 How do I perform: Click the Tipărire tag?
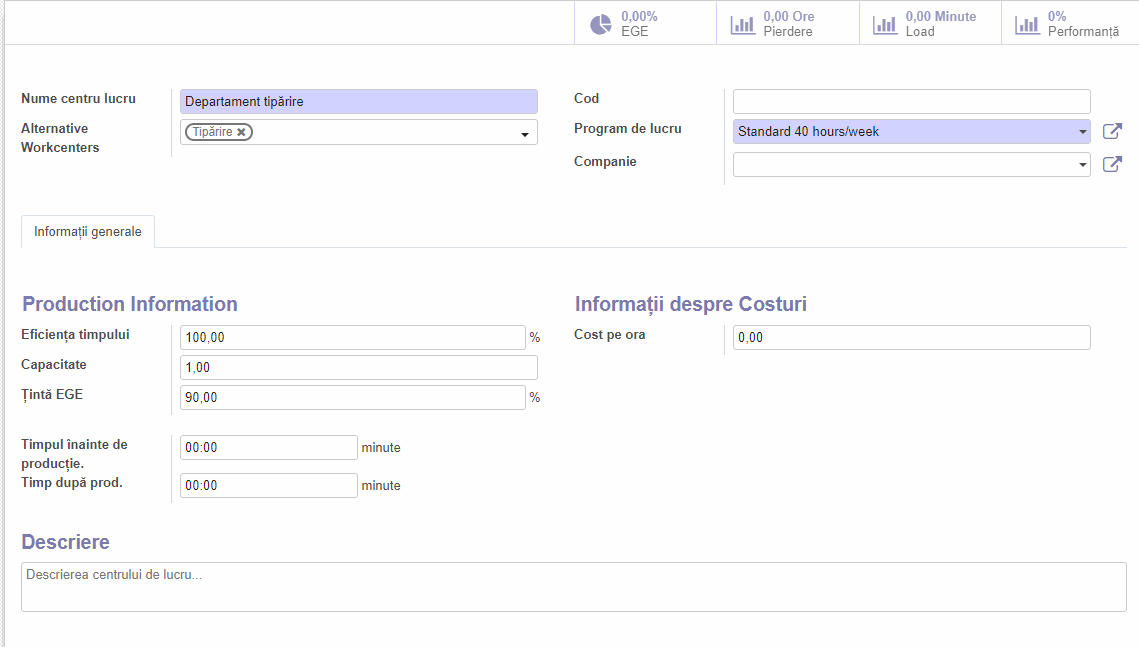(x=219, y=132)
